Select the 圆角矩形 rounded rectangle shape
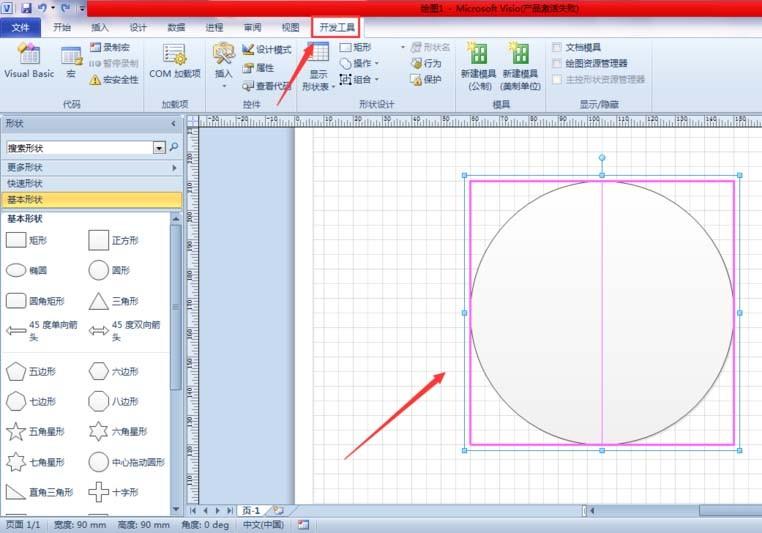The width and height of the screenshot is (762, 533). 35,301
